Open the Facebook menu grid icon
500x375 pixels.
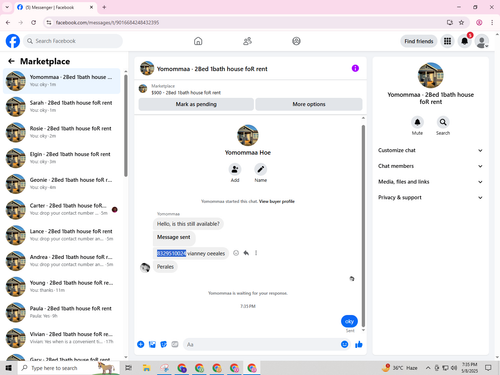point(447,41)
